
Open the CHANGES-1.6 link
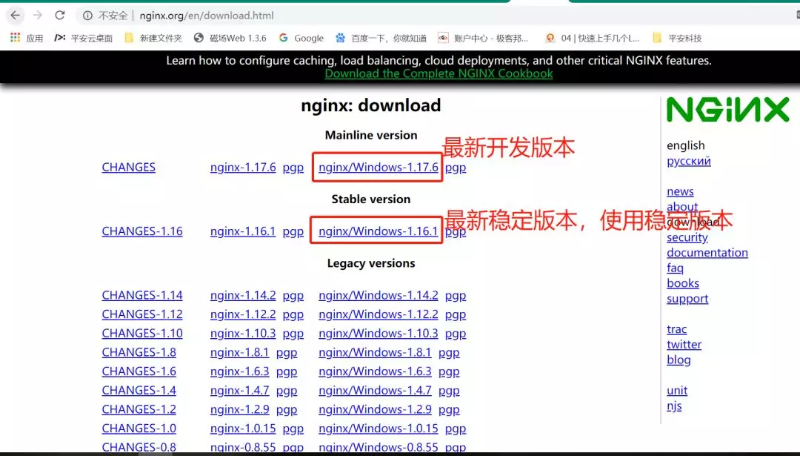tap(139, 371)
